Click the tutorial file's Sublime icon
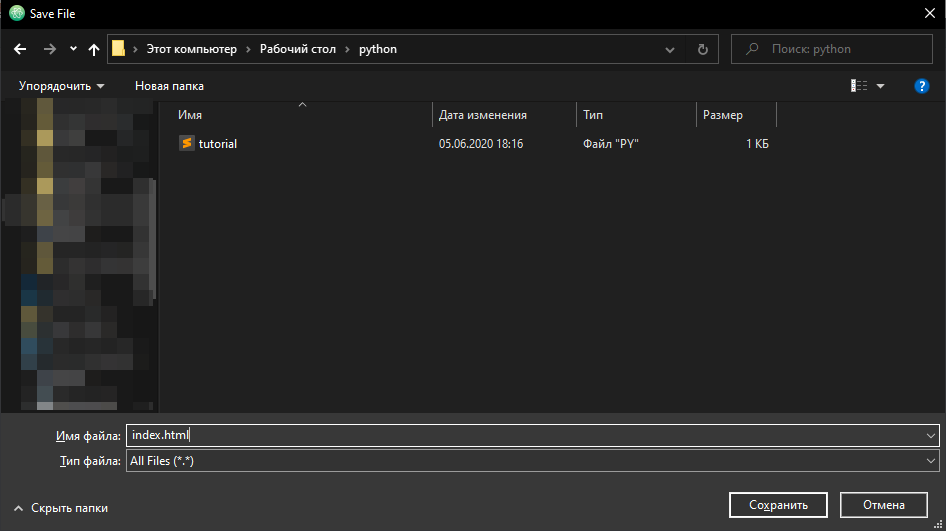This screenshot has width=946, height=531. tap(186, 143)
